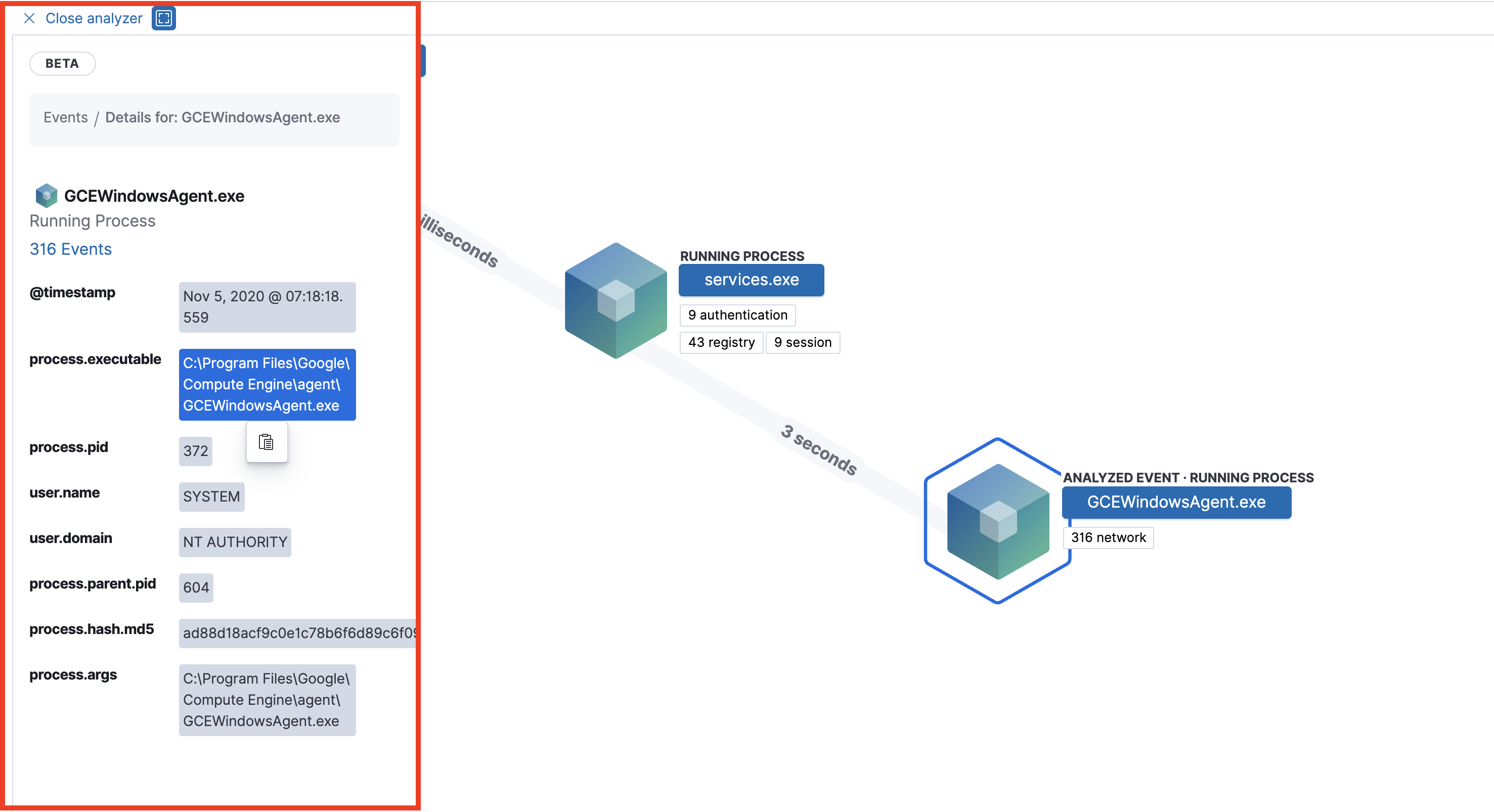Expand the 316 network events pill
This screenshot has width=1494, height=812.
coord(1108,537)
